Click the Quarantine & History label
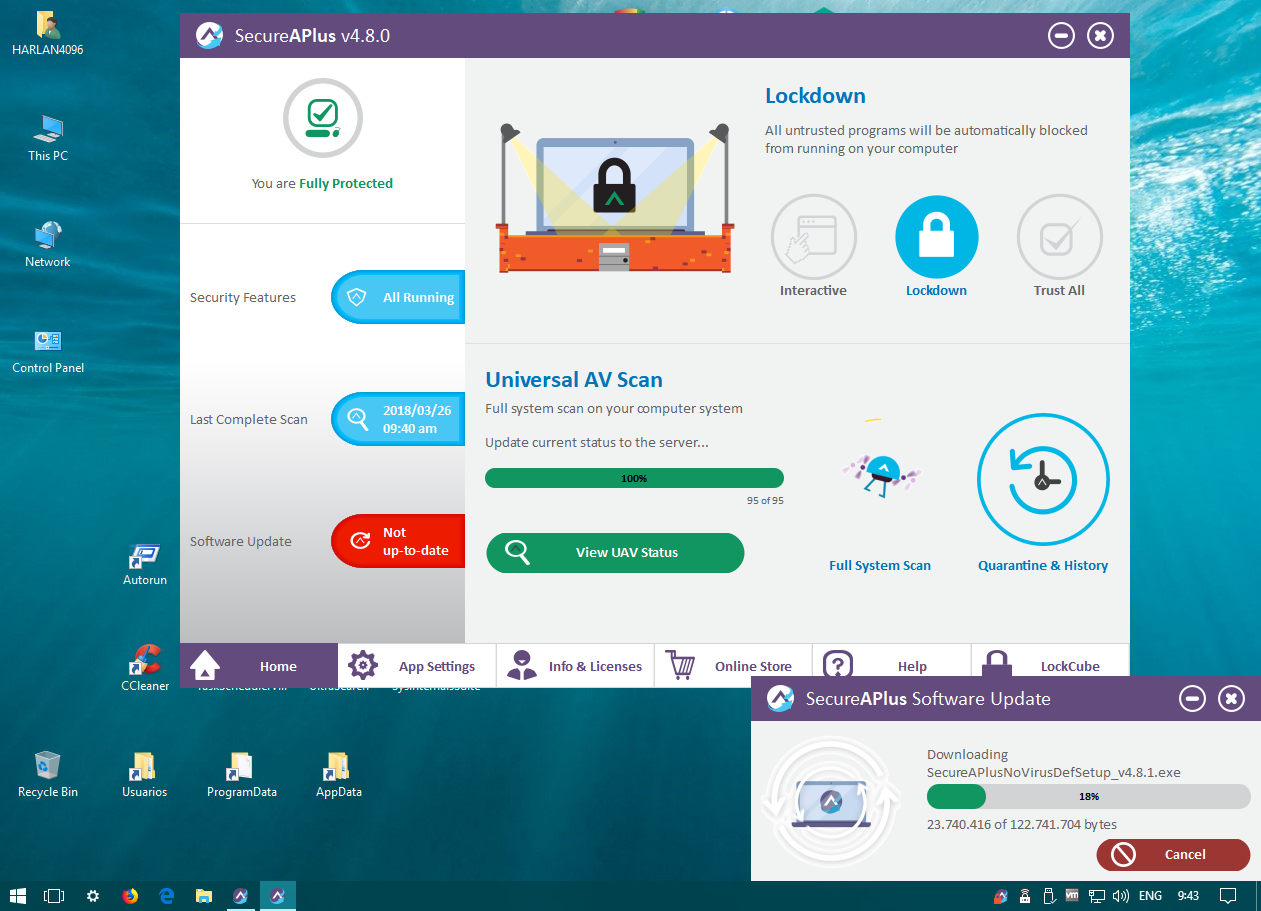The image size is (1261, 911). tap(1043, 566)
